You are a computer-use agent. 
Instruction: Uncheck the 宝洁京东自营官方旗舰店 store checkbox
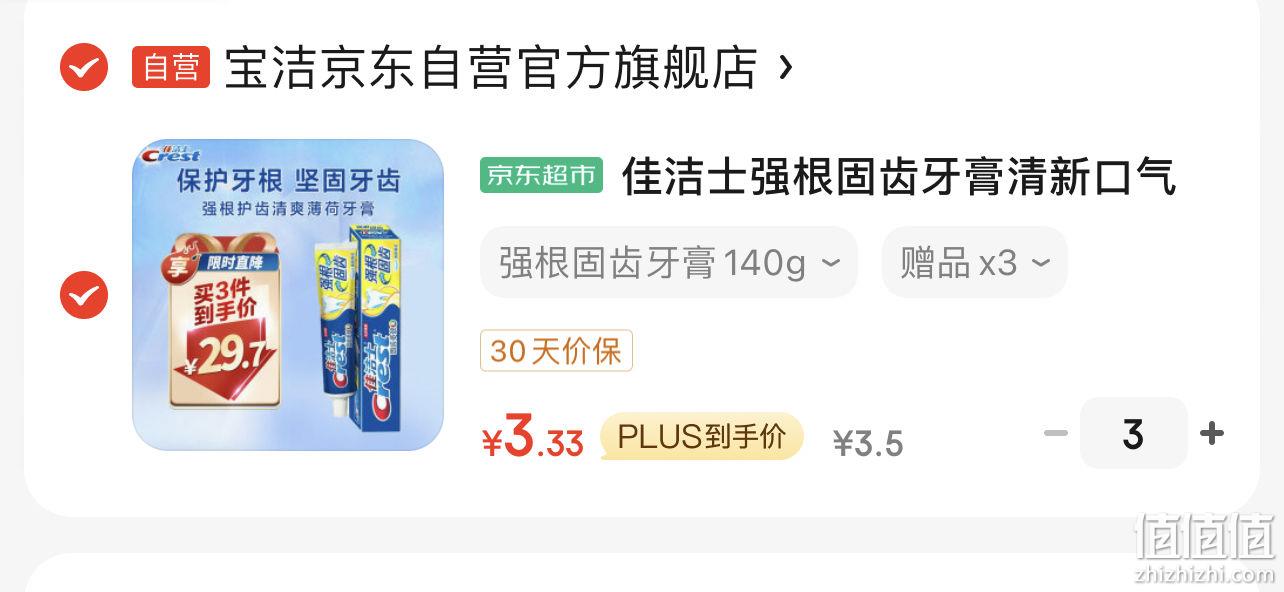pos(84,68)
